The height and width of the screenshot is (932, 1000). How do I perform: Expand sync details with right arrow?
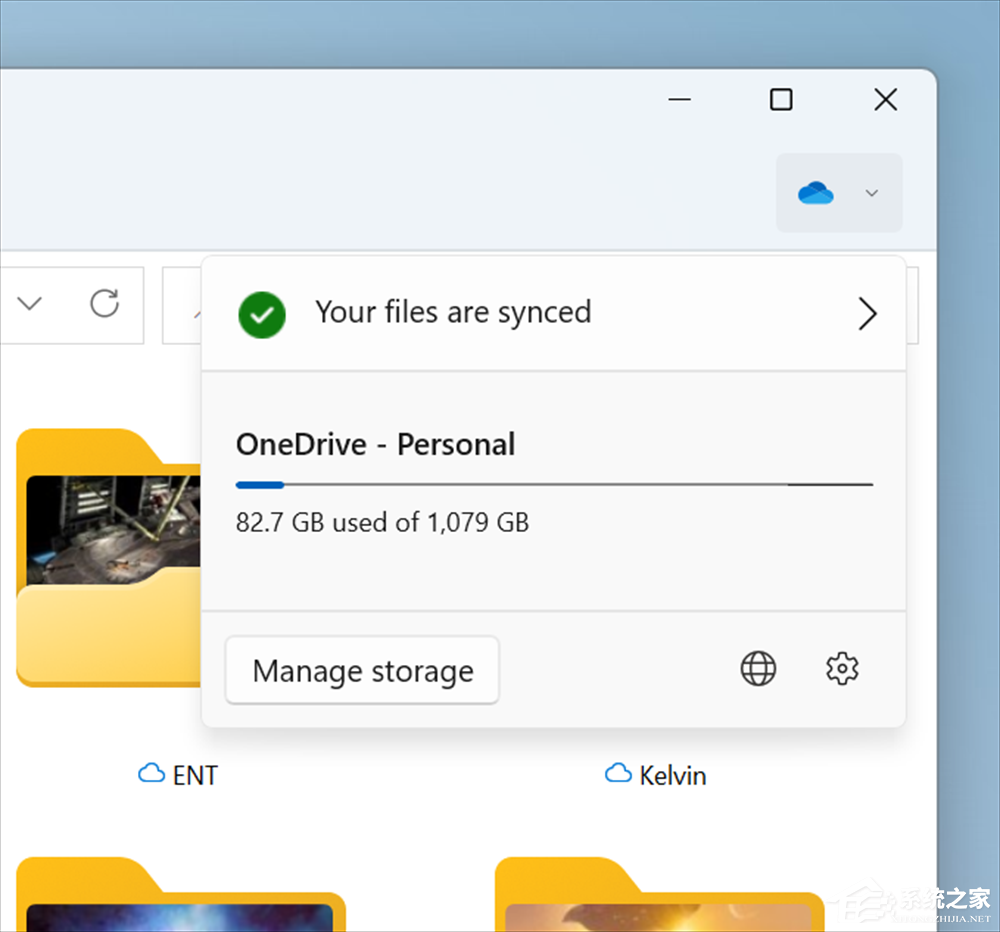[x=867, y=314]
